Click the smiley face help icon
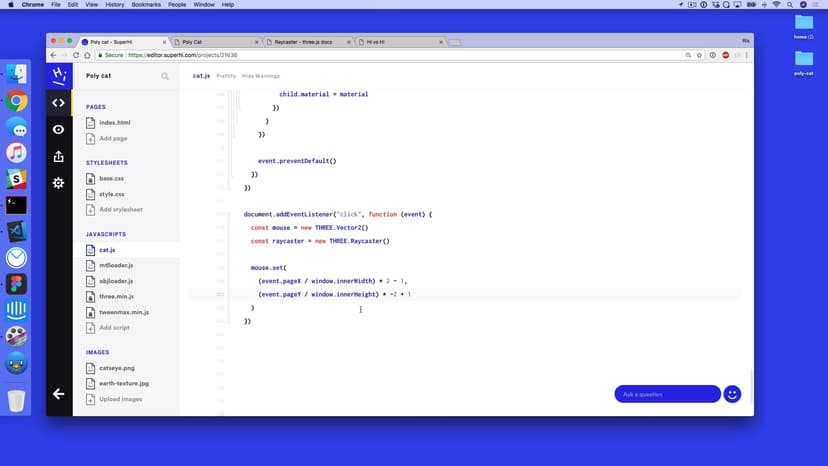The width and height of the screenshot is (828, 466). click(732, 394)
